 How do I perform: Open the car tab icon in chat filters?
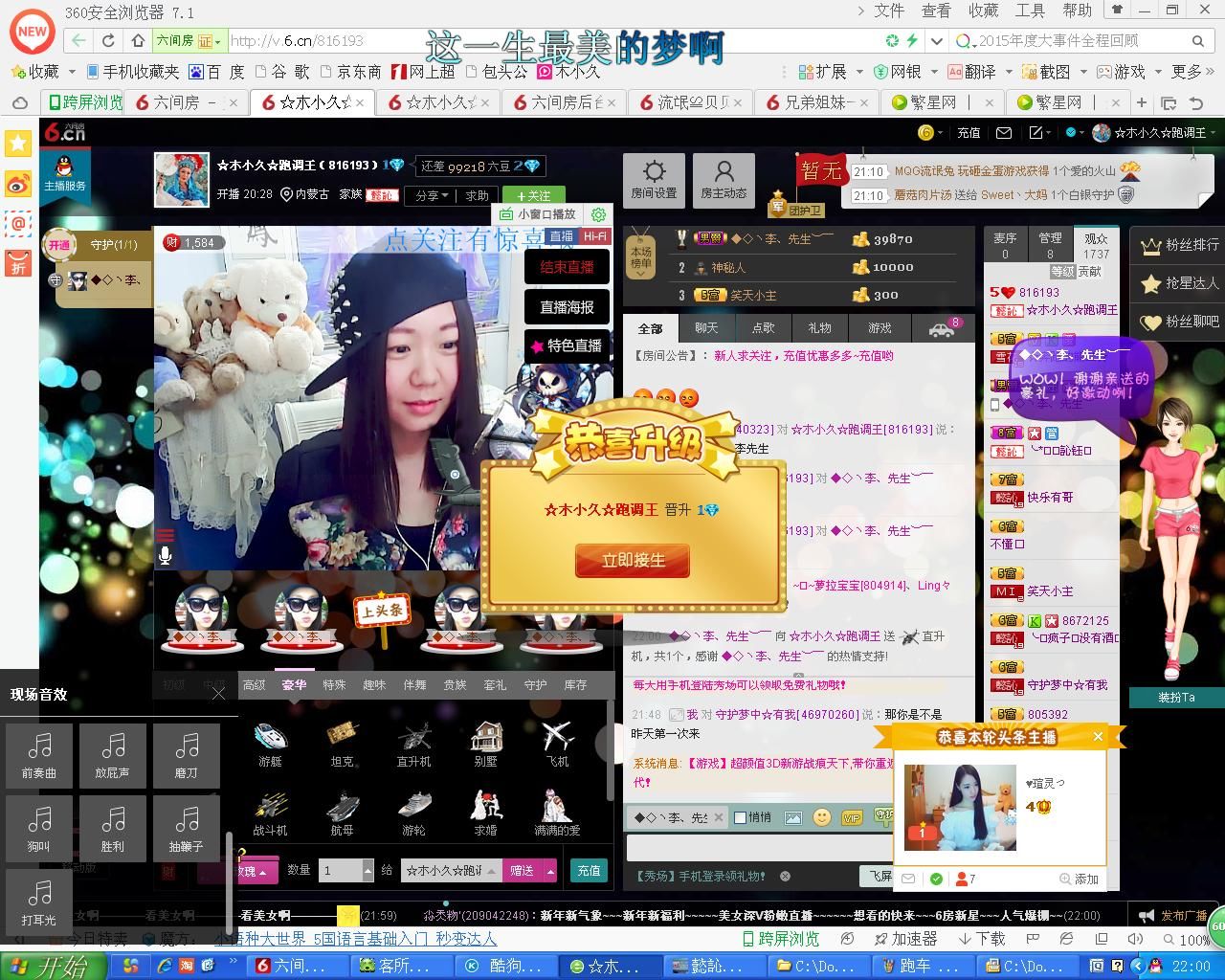click(942, 329)
